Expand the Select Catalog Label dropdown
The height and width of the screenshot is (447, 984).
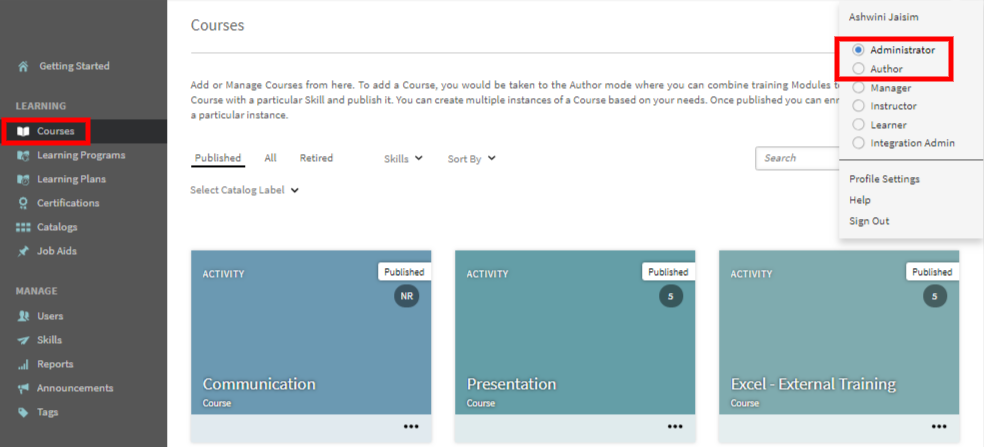(244, 190)
